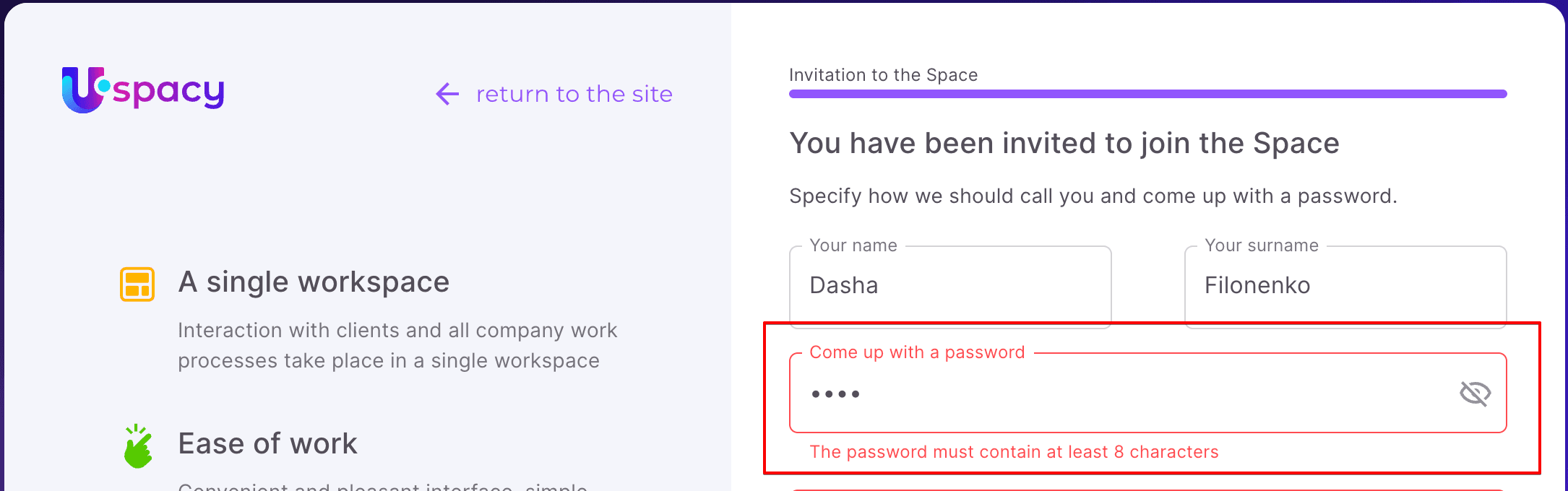Click the workspace grid symbol next to 'A single workspace'
1568x491 pixels.
tap(138, 284)
